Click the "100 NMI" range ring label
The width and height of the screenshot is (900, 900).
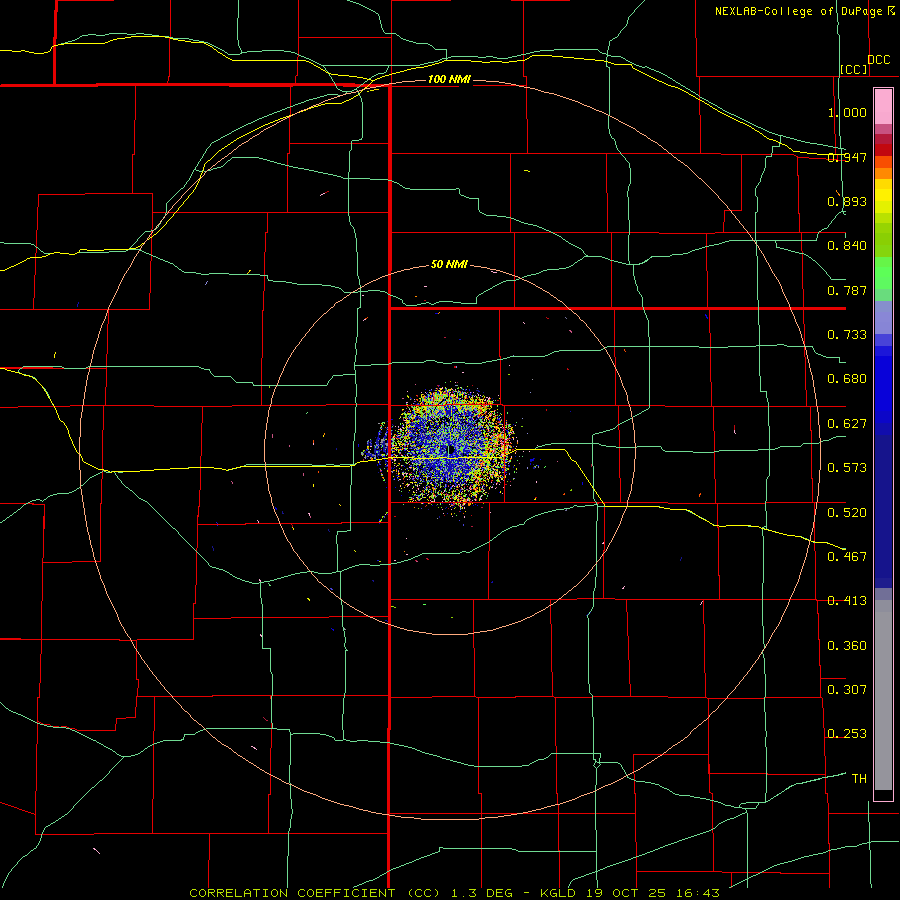449,79
